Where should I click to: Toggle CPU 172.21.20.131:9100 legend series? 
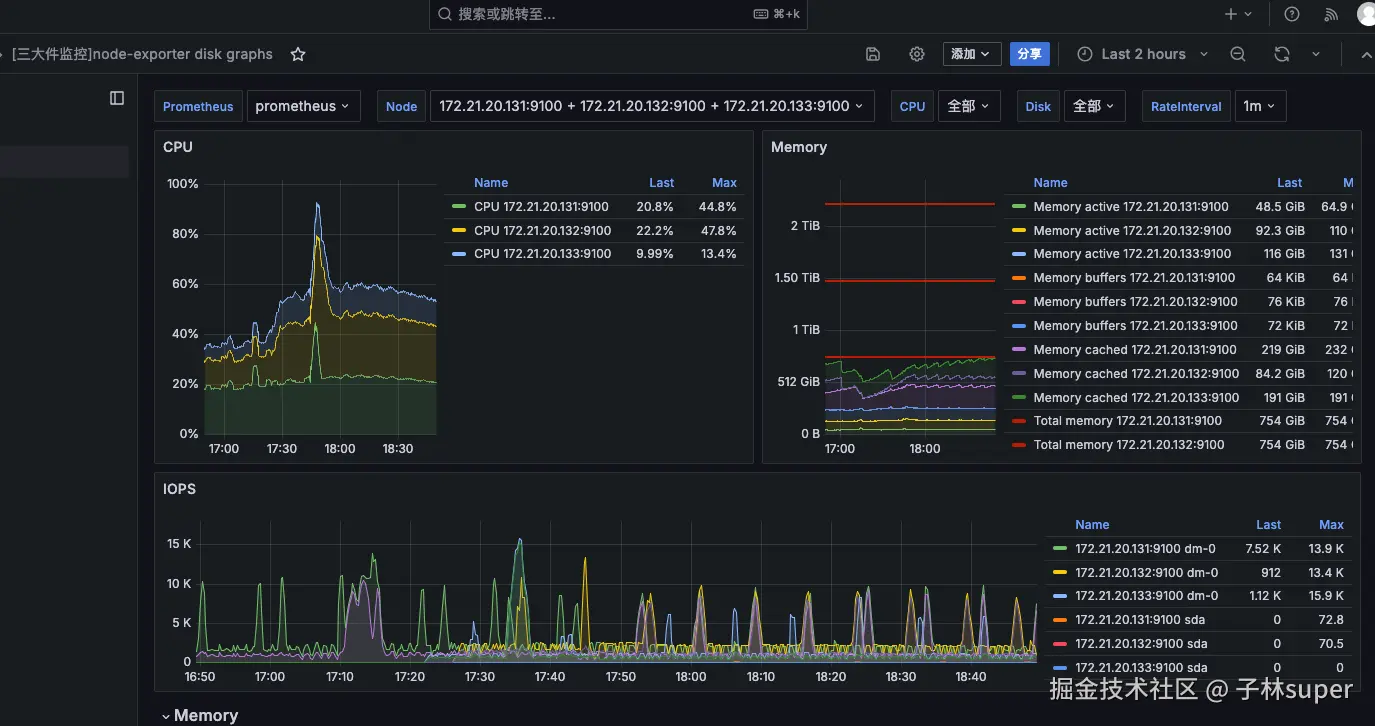[x=541, y=207]
